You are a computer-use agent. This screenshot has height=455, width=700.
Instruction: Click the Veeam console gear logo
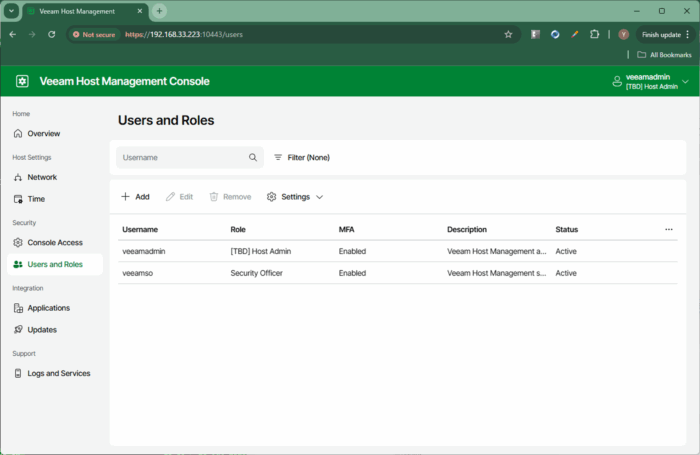click(22, 81)
